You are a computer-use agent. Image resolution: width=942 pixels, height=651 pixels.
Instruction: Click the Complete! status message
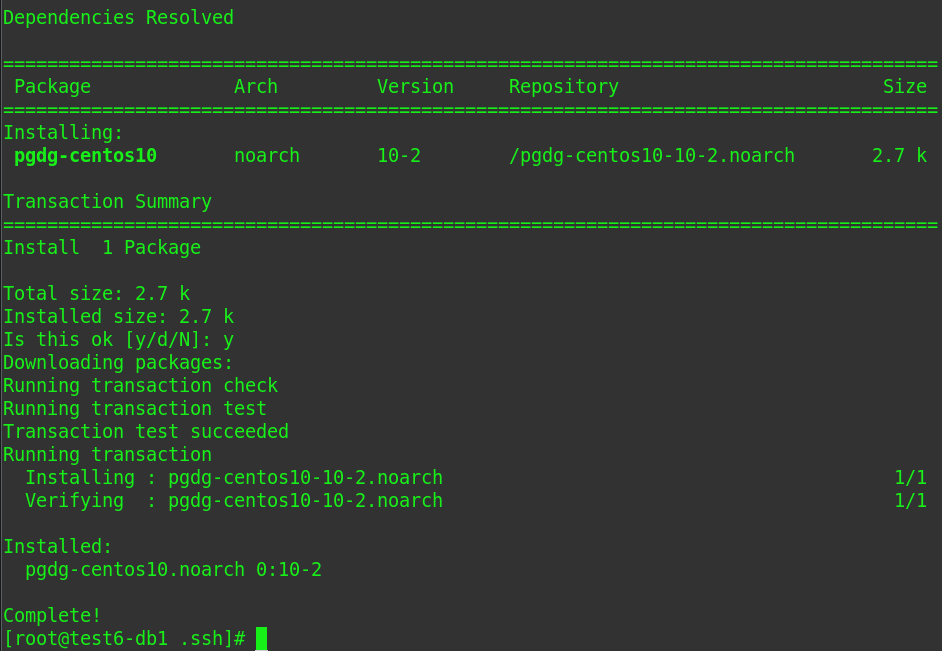click(52, 615)
